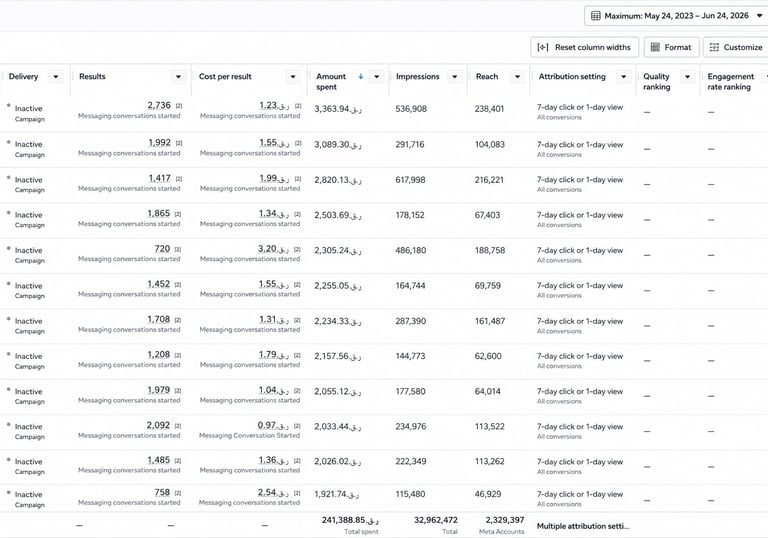The width and height of the screenshot is (768, 538).
Task: Click cost per result value 1.99
Action: (274, 178)
